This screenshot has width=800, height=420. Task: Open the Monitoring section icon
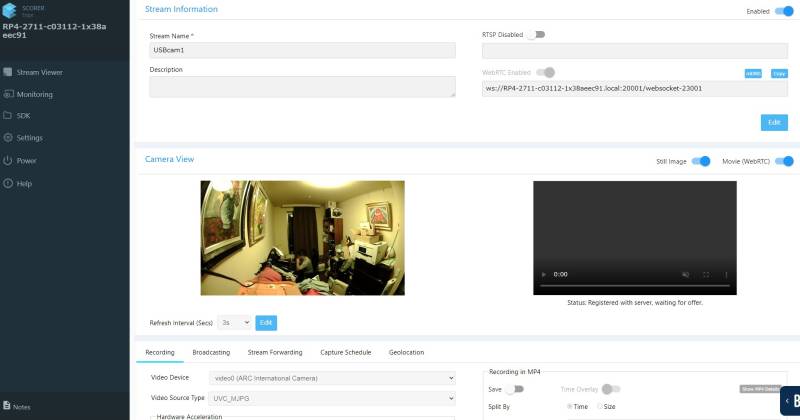pos(8,94)
